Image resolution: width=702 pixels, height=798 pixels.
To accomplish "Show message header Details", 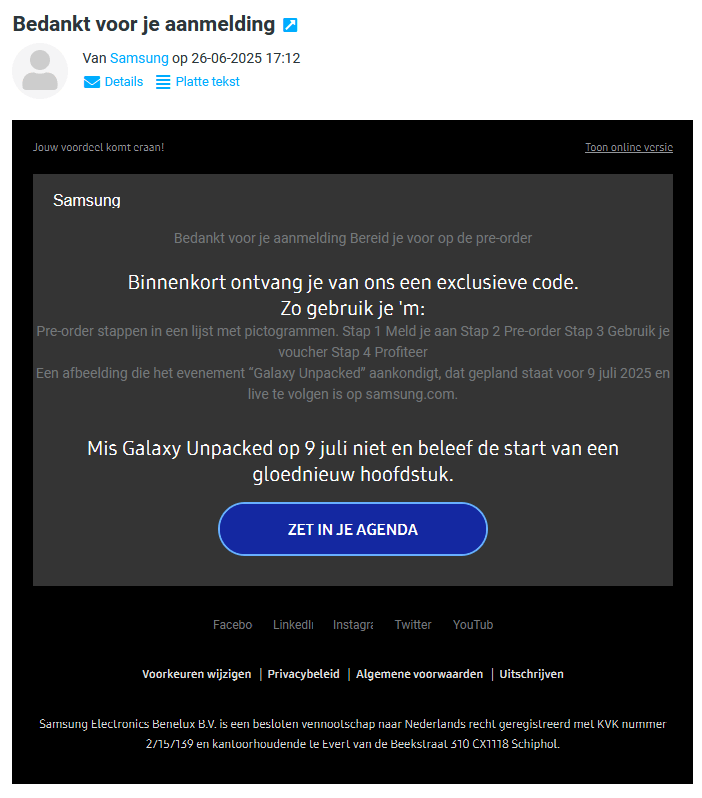I will click(x=124, y=82).
